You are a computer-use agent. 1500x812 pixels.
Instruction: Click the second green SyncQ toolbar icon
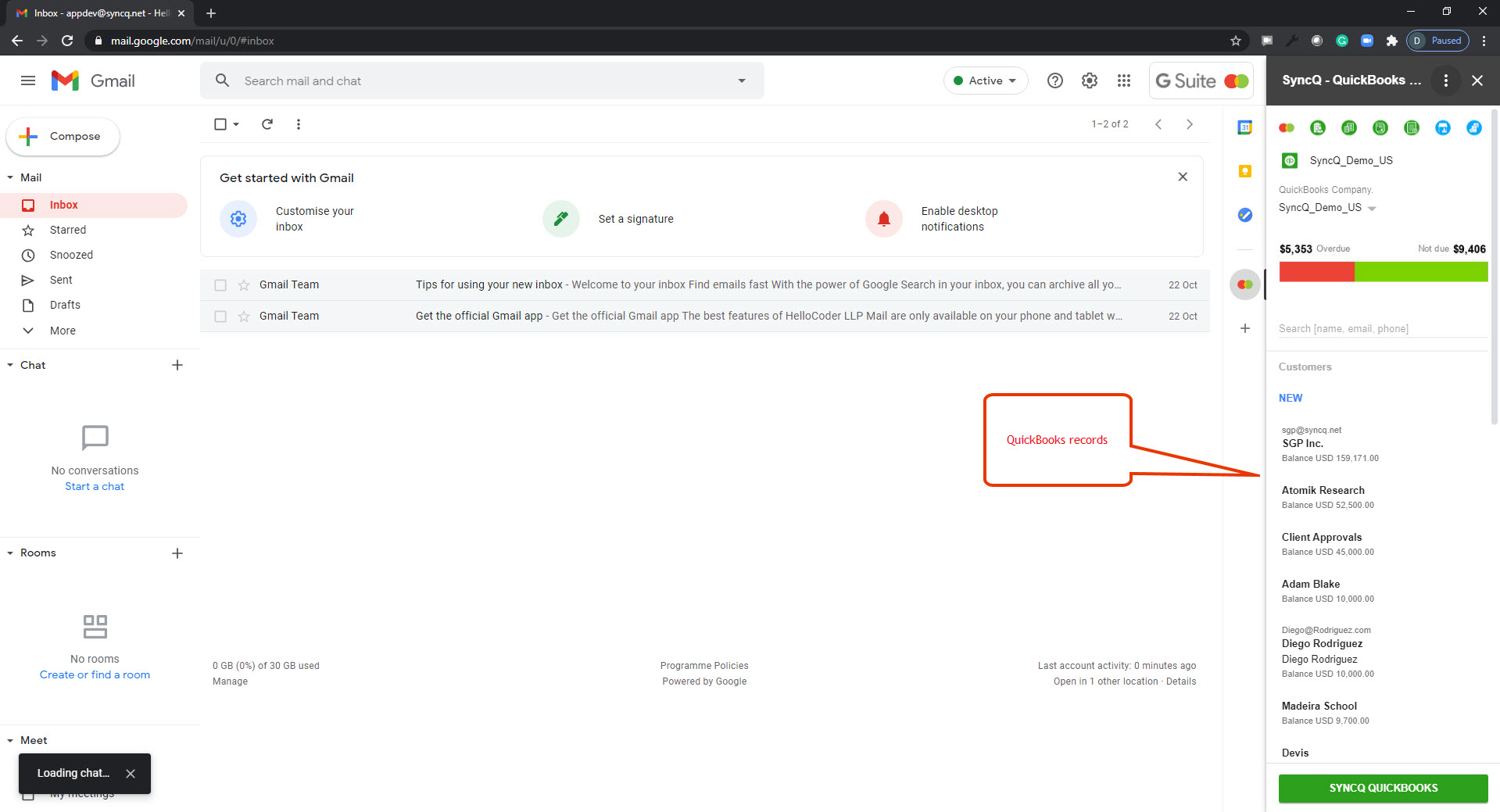(1349, 128)
